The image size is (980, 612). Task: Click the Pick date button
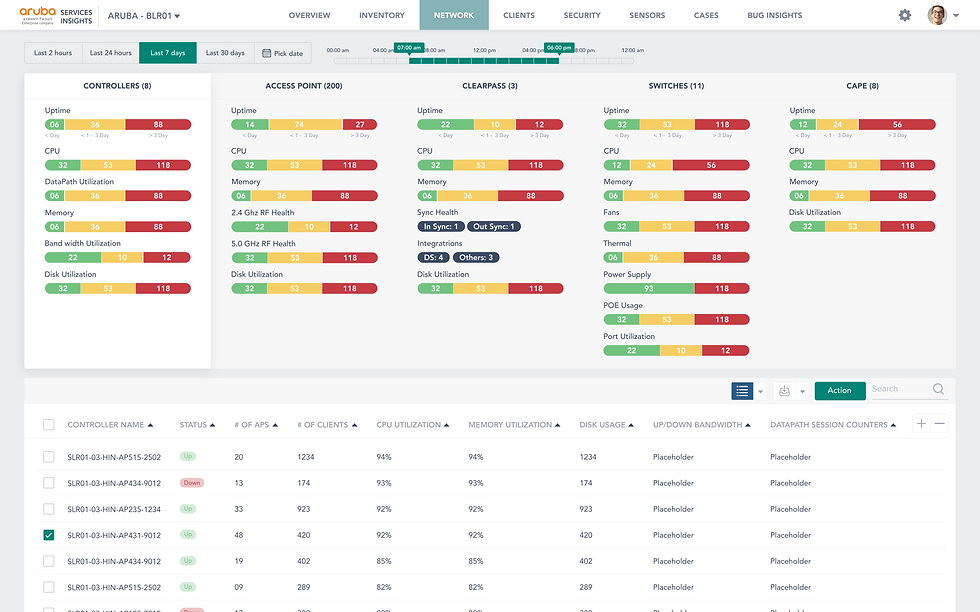[x=282, y=53]
